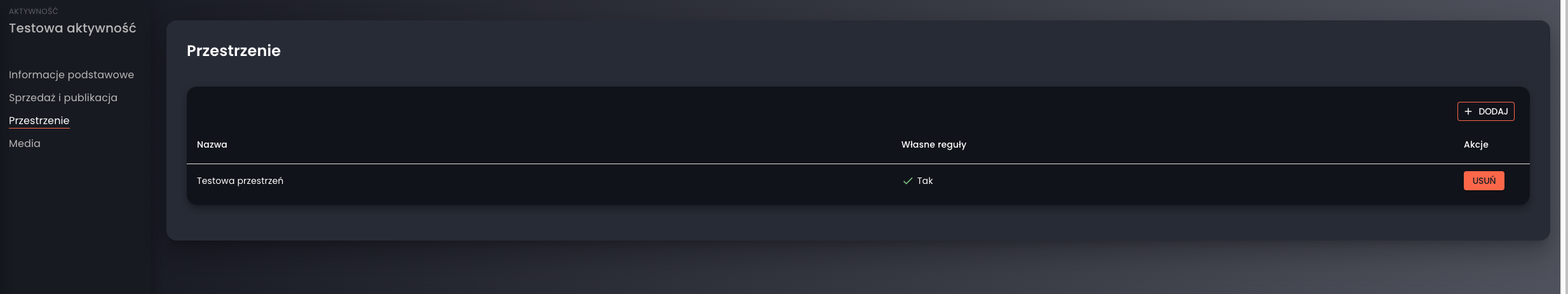Click empty panel area below the table
The image size is (1568, 294).
coord(858,222)
